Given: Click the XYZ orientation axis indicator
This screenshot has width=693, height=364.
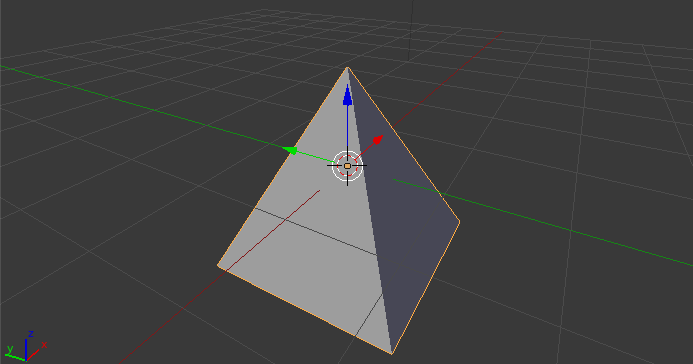Looking at the screenshot, I should 25,346.
